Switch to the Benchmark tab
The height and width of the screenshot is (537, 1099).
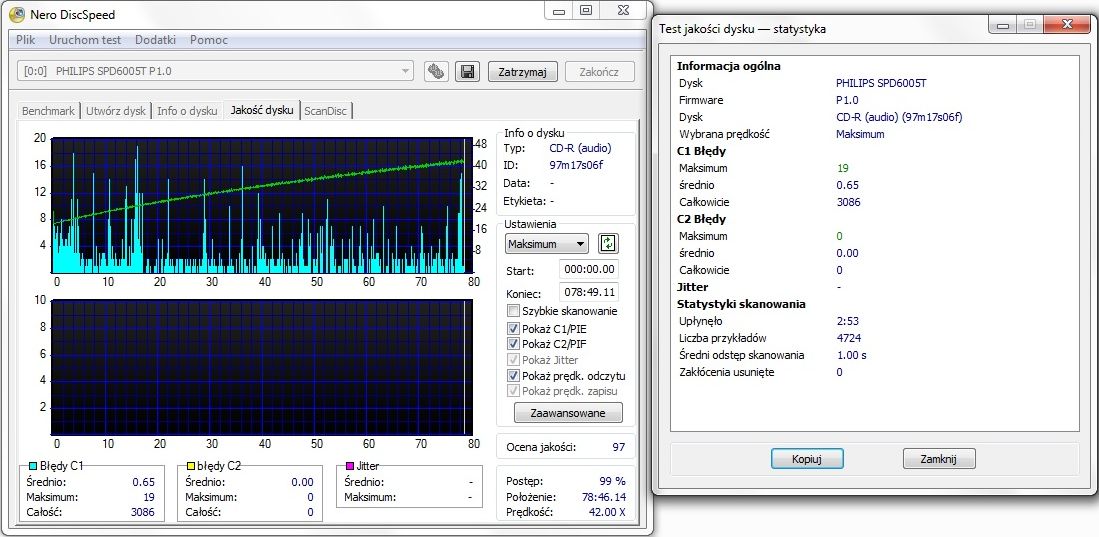tap(48, 111)
